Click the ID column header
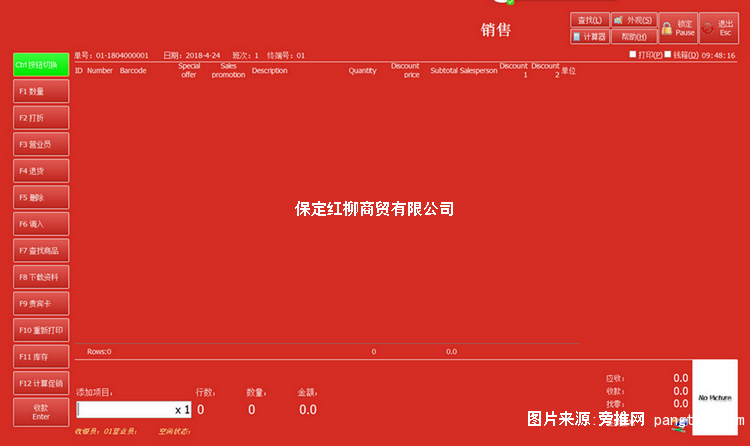This screenshot has height=446, width=750. (79, 70)
